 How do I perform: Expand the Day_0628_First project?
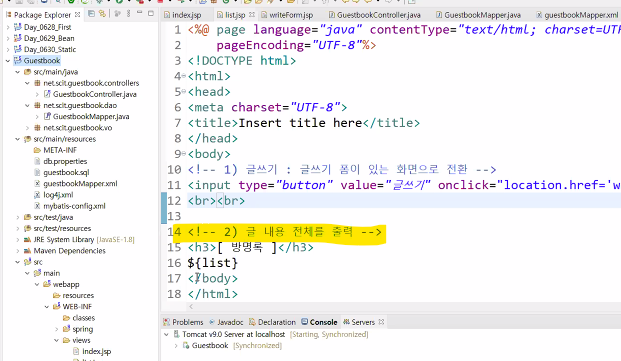(x=8, y=27)
